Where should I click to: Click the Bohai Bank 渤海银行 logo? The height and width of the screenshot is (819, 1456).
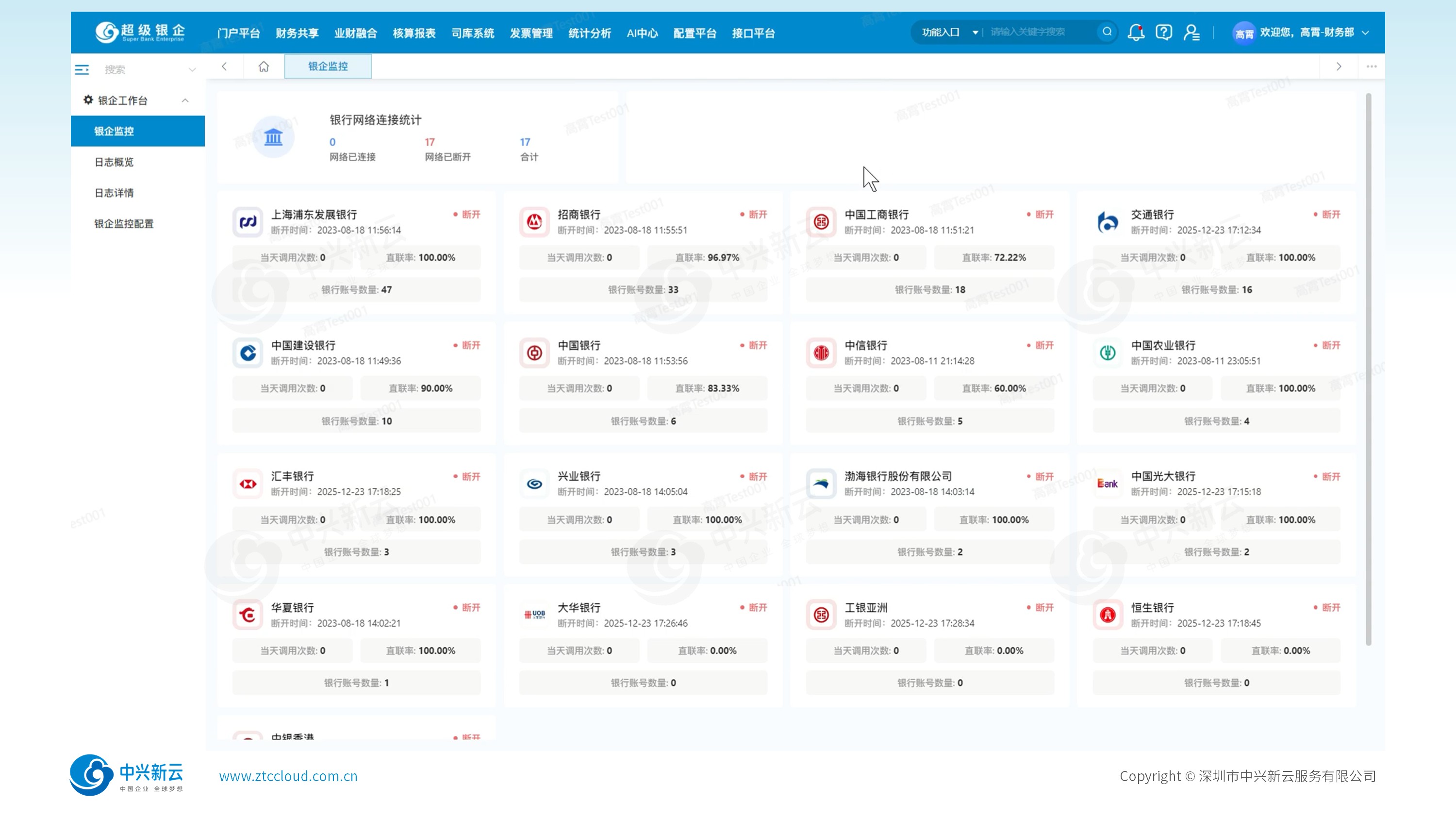pos(821,484)
